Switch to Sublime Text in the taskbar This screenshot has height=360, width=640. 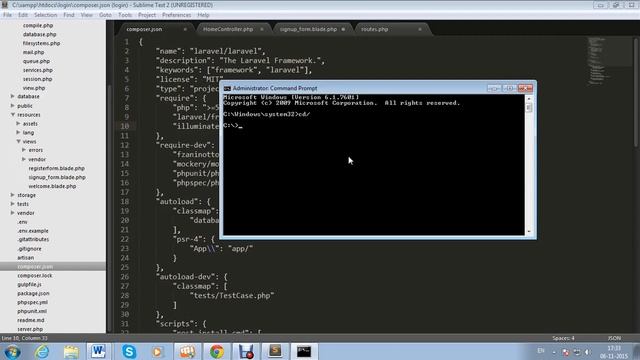[275, 351]
